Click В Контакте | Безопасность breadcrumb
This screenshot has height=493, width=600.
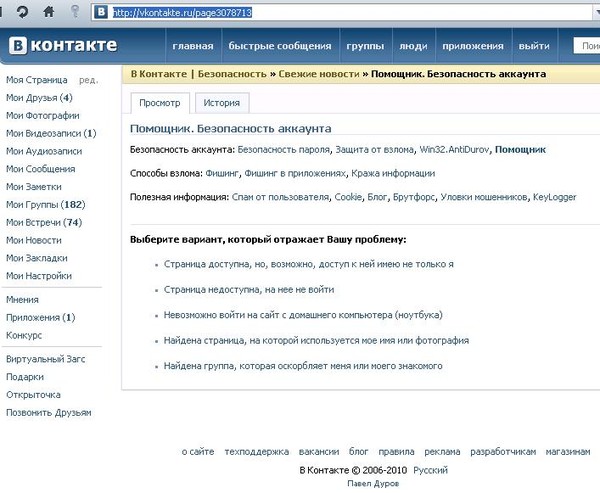click(199, 74)
